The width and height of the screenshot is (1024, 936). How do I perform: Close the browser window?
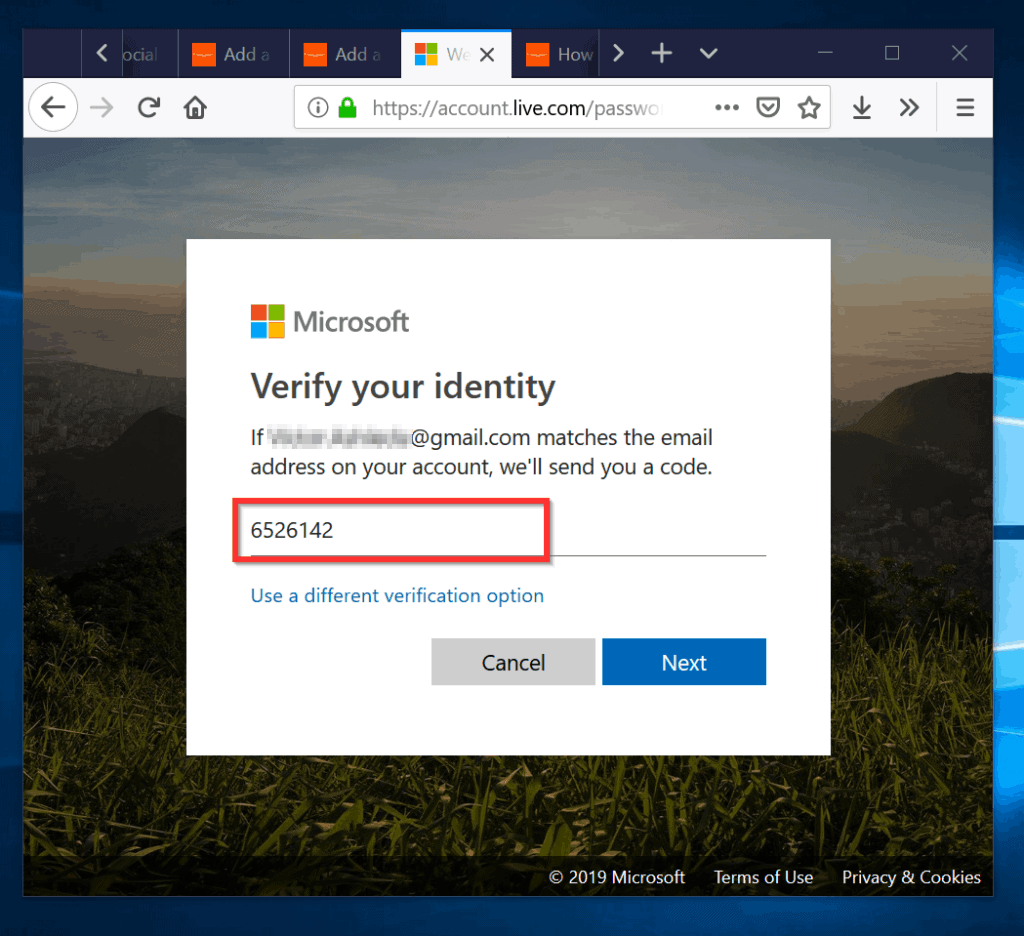(x=959, y=53)
